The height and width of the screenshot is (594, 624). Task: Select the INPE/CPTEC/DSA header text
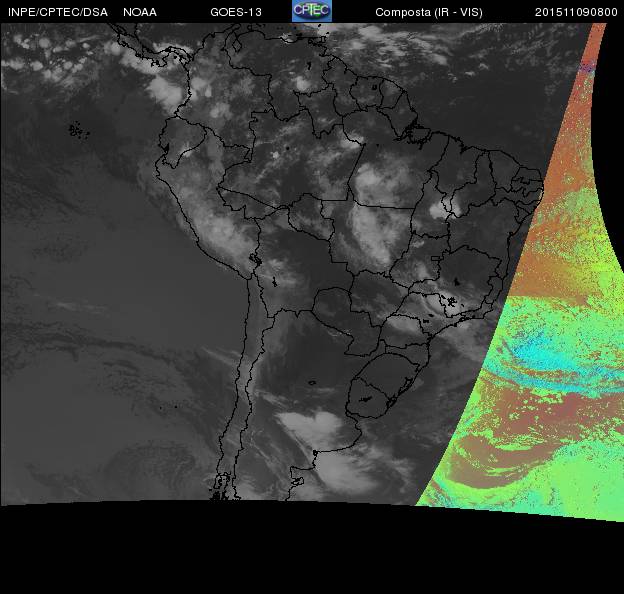58,12
